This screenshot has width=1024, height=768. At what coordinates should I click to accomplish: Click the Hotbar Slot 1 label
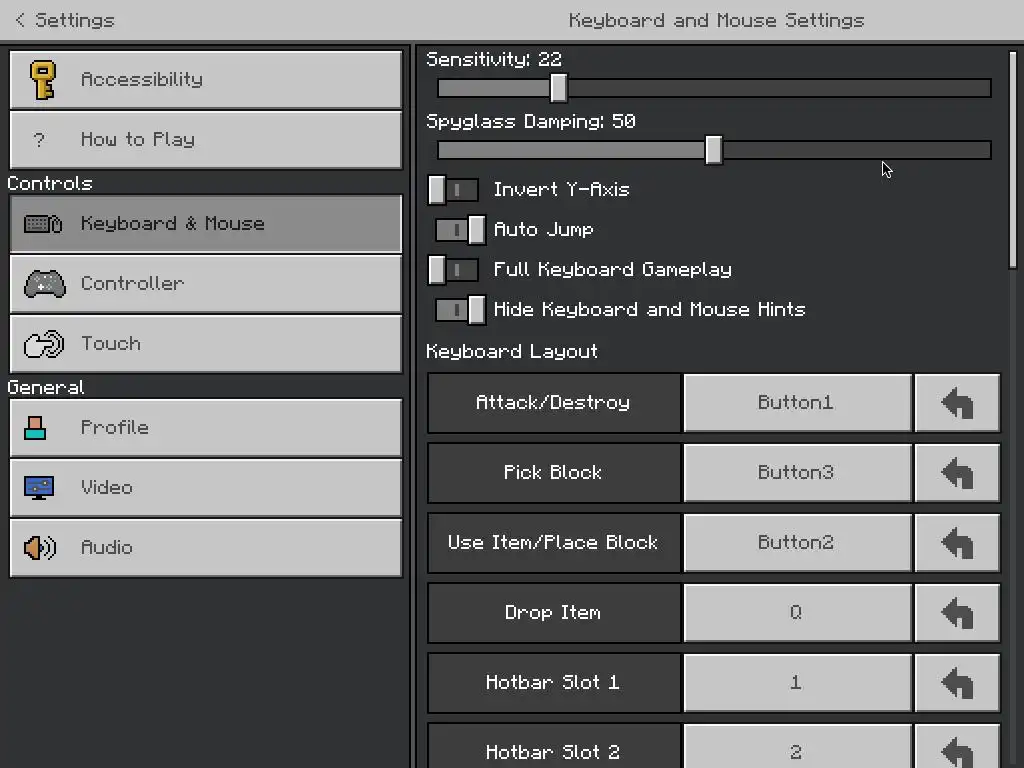click(x=553, y=682)
